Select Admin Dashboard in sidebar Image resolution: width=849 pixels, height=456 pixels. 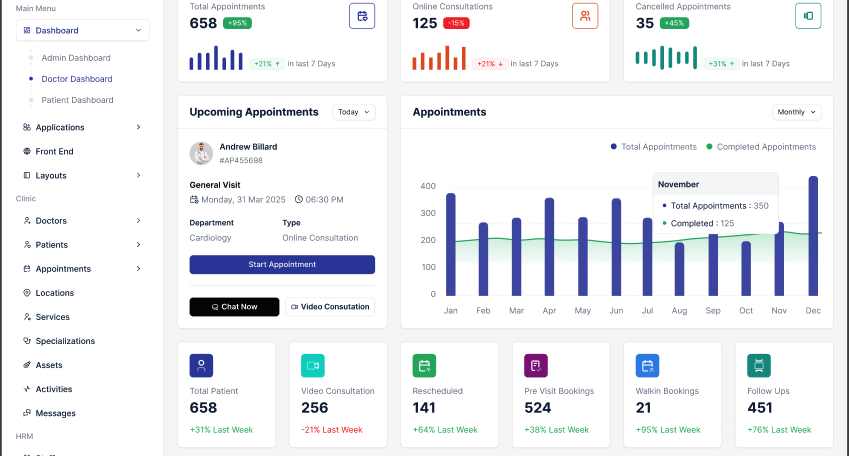point(76,58)
